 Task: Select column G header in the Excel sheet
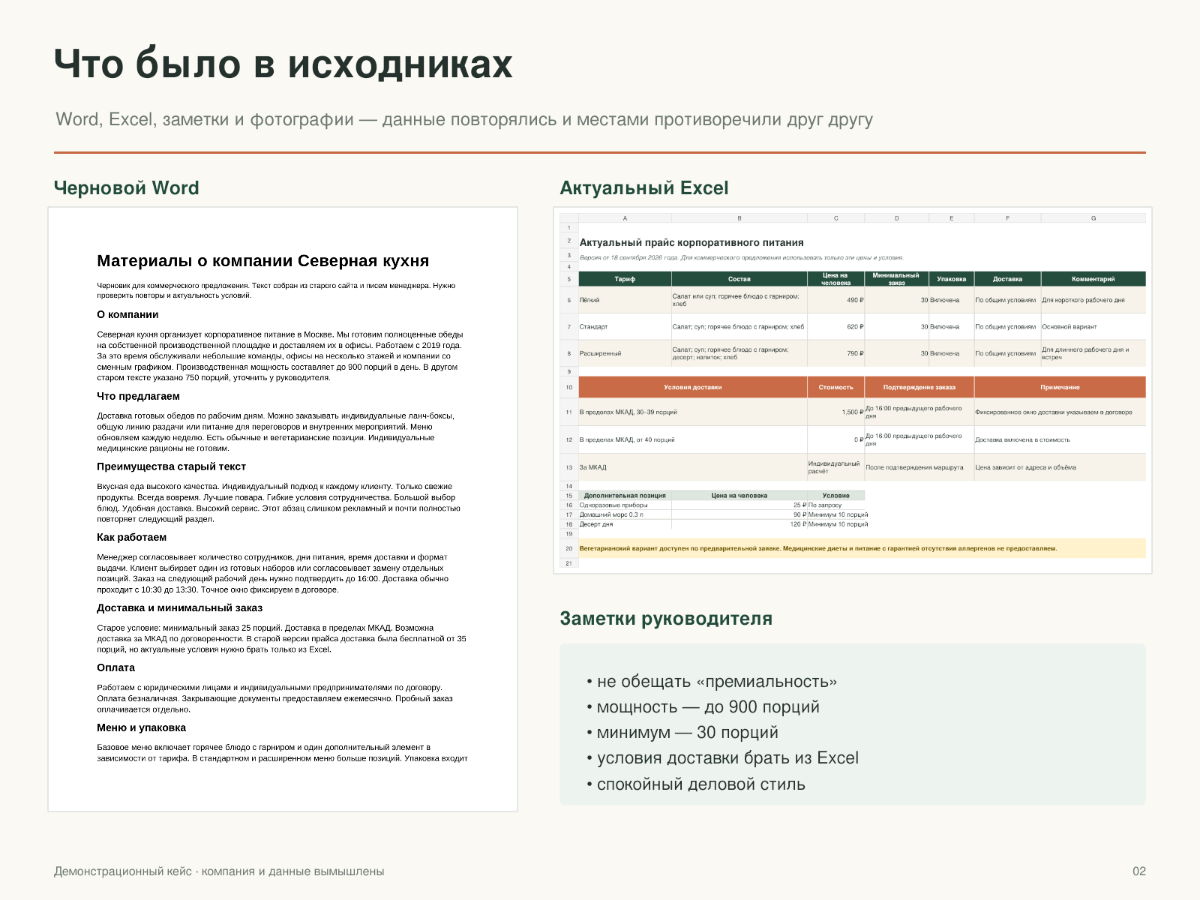(x=1093, y=218)
